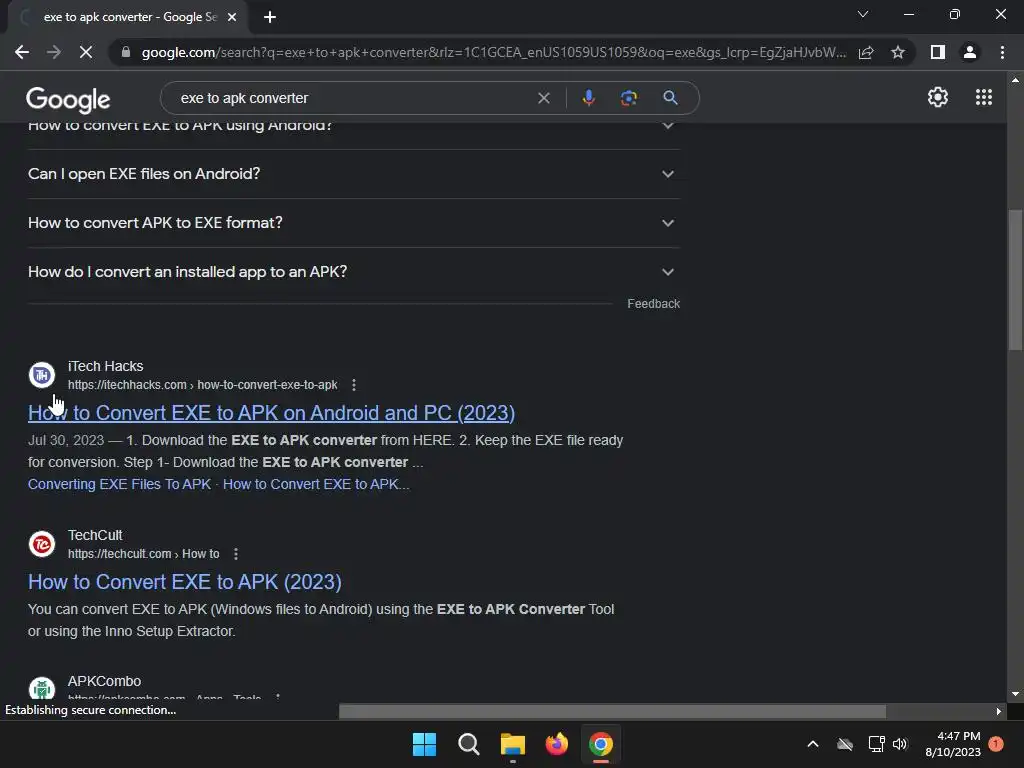Open Chrome side panel
The height and width of the screenshot is (768, 1024).
[938, 52]
